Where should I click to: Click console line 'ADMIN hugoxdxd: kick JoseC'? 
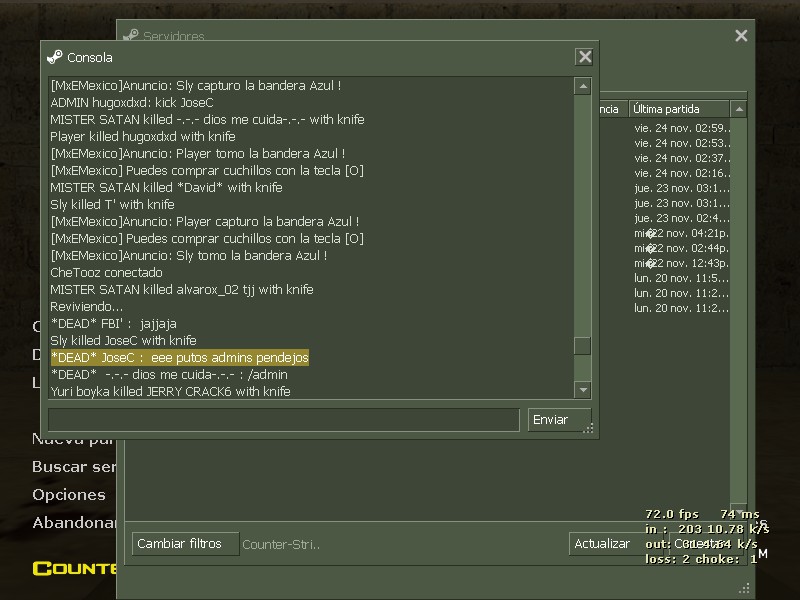pyautogui.click(x=132, y=103)
